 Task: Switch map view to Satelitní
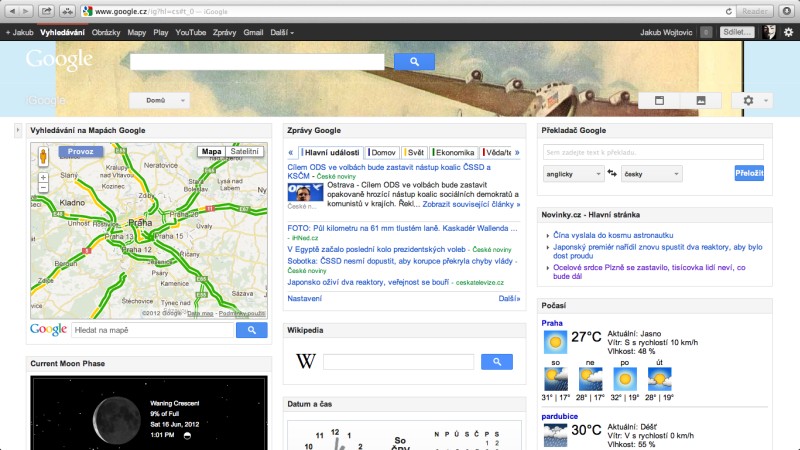click(244, 152)
